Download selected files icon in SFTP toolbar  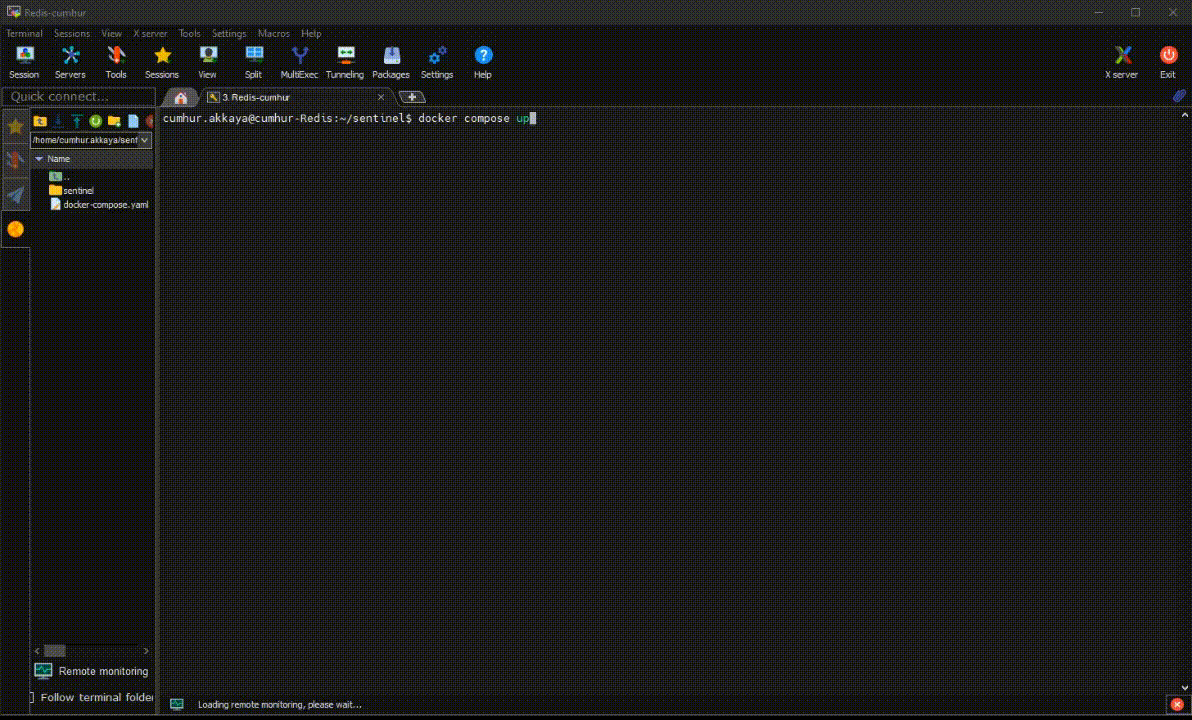(x=59, y=121)
